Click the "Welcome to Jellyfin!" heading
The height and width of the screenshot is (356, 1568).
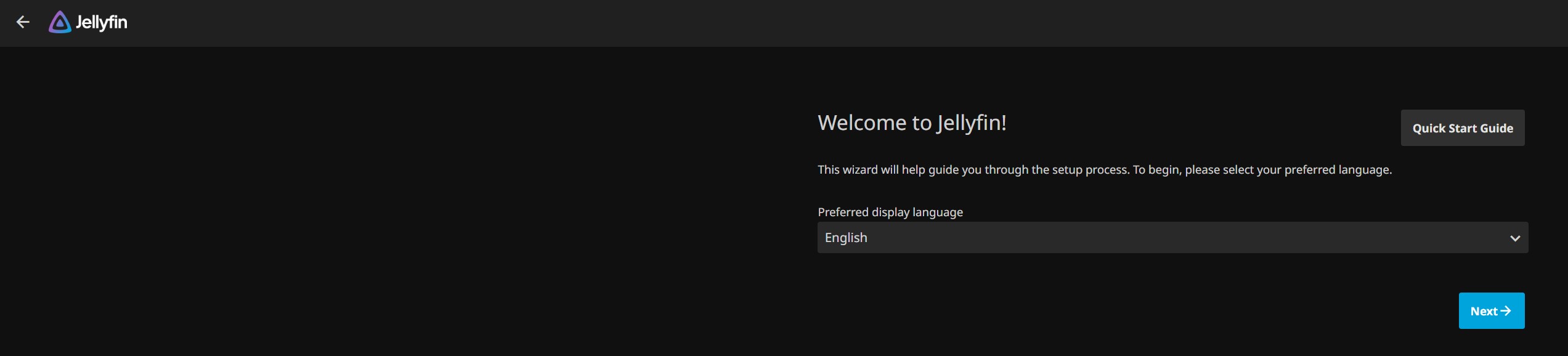pos(912,123)
